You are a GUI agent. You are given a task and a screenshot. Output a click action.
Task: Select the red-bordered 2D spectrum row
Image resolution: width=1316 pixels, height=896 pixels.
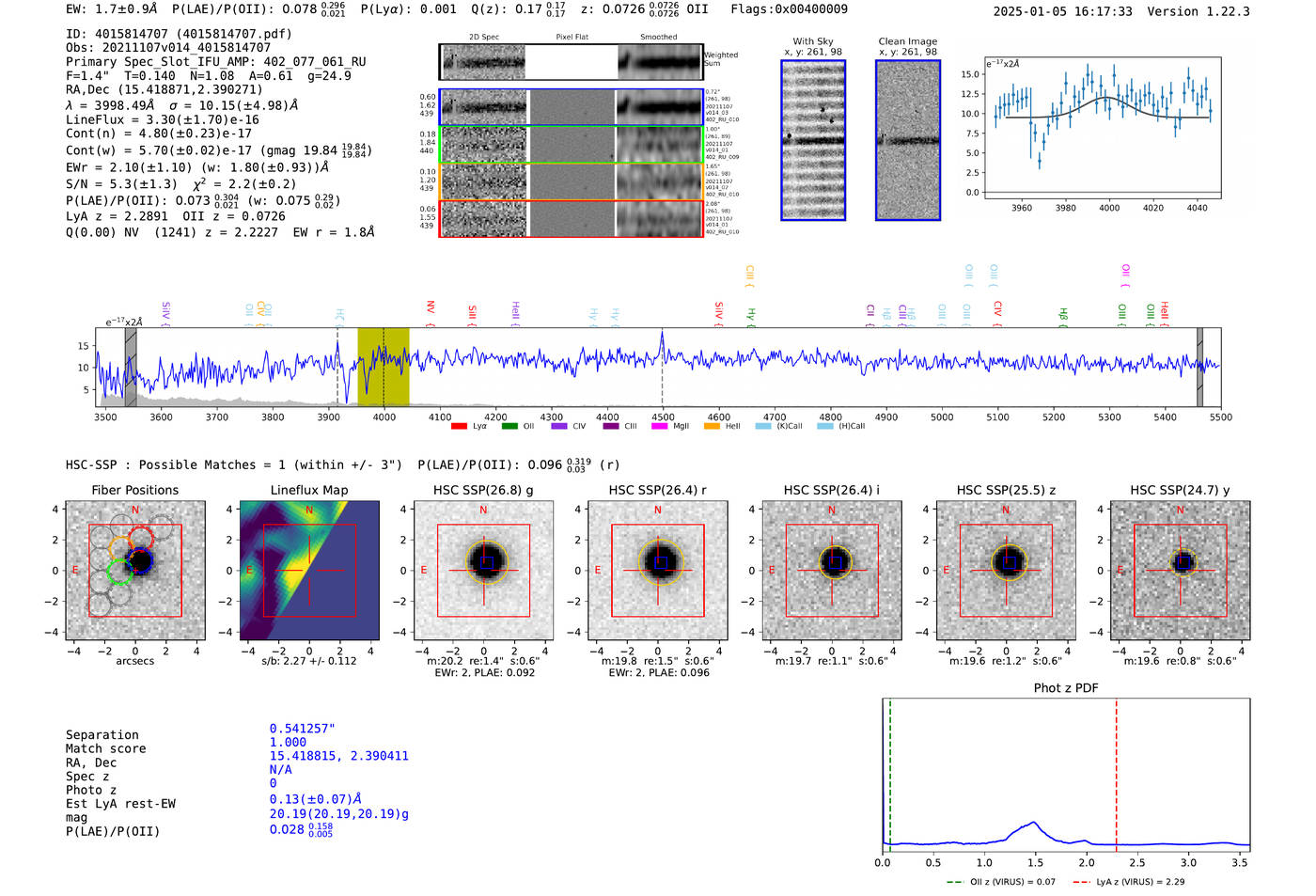(x=572, y=218)
